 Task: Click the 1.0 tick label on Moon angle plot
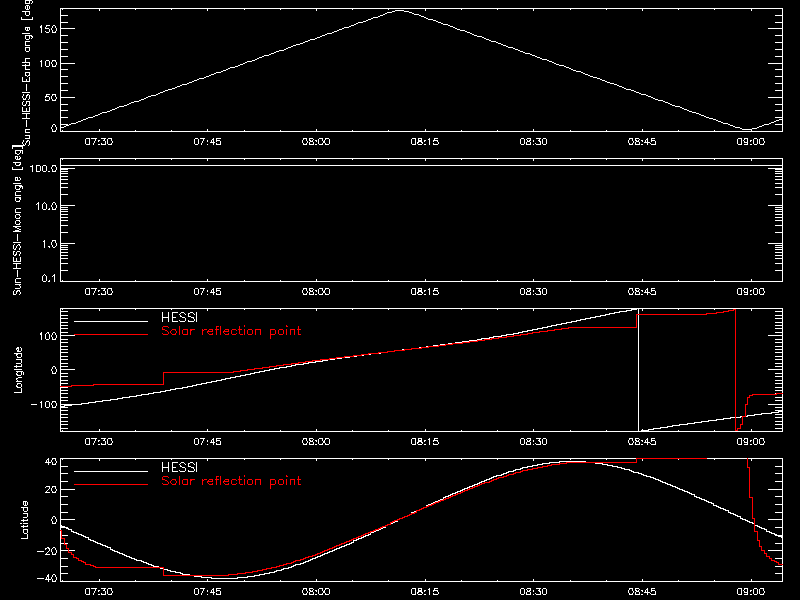click(49, 244)
